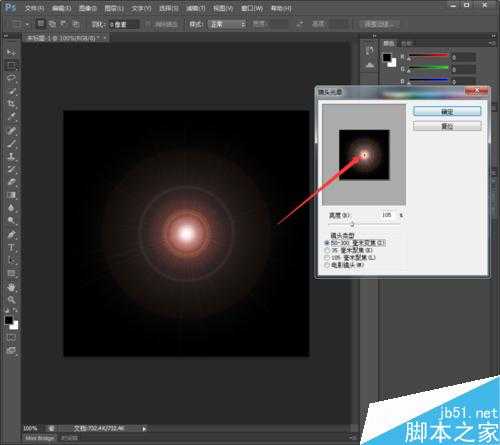Image resolution: width=500 pixels, height=445 pixels.
Task: Select the Type tool (T)
Action: (x=11, y=248)
